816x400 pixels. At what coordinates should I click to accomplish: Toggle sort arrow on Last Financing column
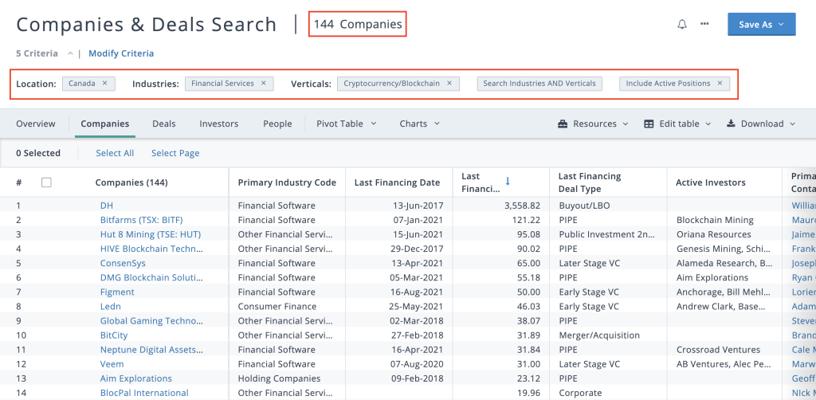[508, 181]
